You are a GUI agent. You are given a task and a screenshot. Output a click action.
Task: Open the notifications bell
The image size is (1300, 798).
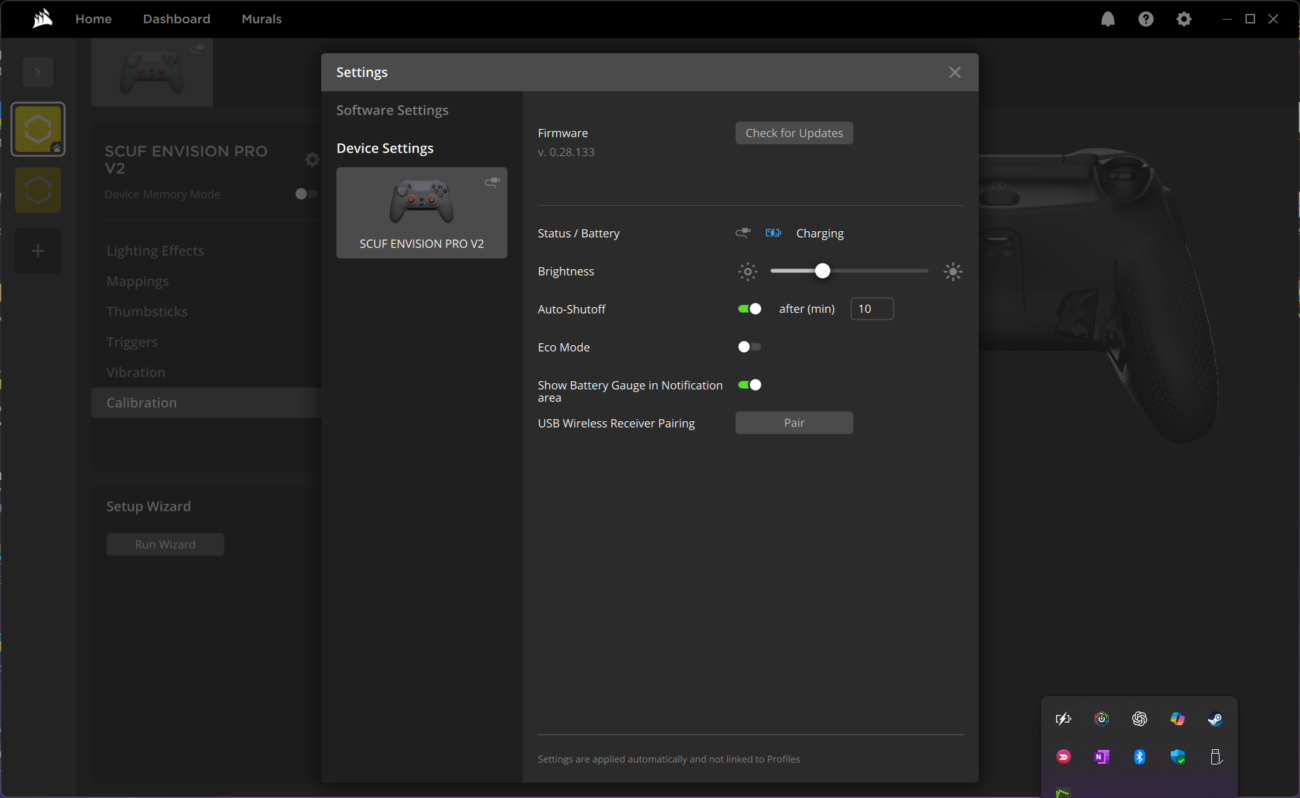pos(1108,19)
